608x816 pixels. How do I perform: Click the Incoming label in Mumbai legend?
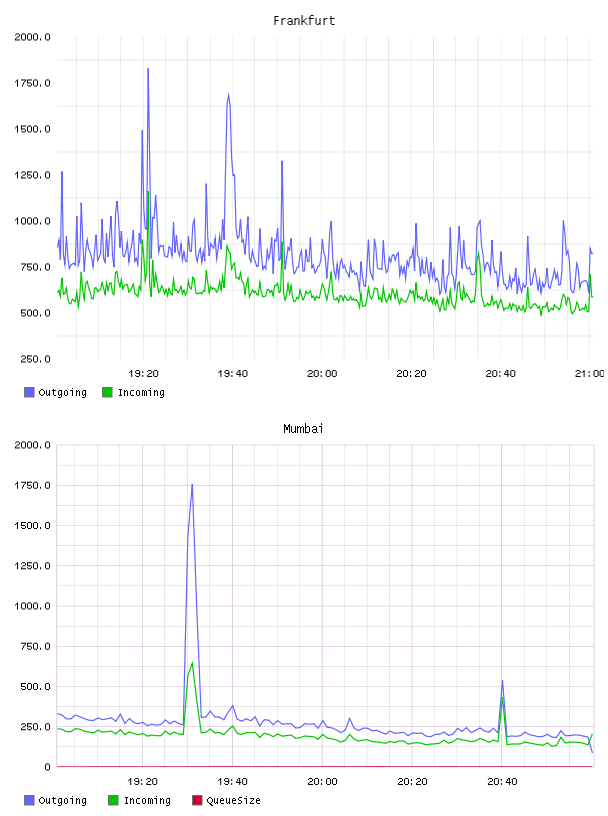tap(147, 801)
